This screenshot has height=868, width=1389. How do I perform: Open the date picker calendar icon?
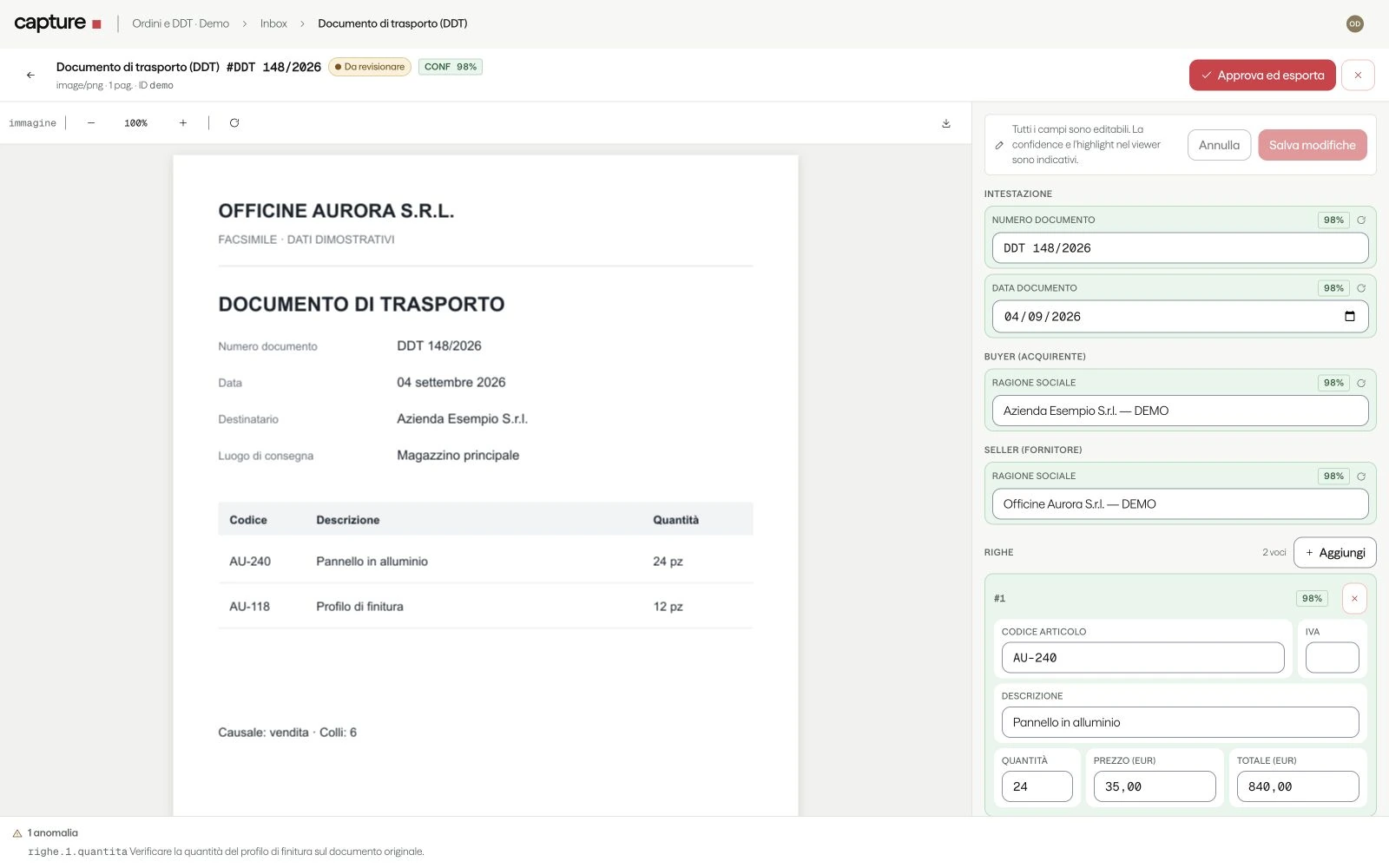(x=1349, y=317)
